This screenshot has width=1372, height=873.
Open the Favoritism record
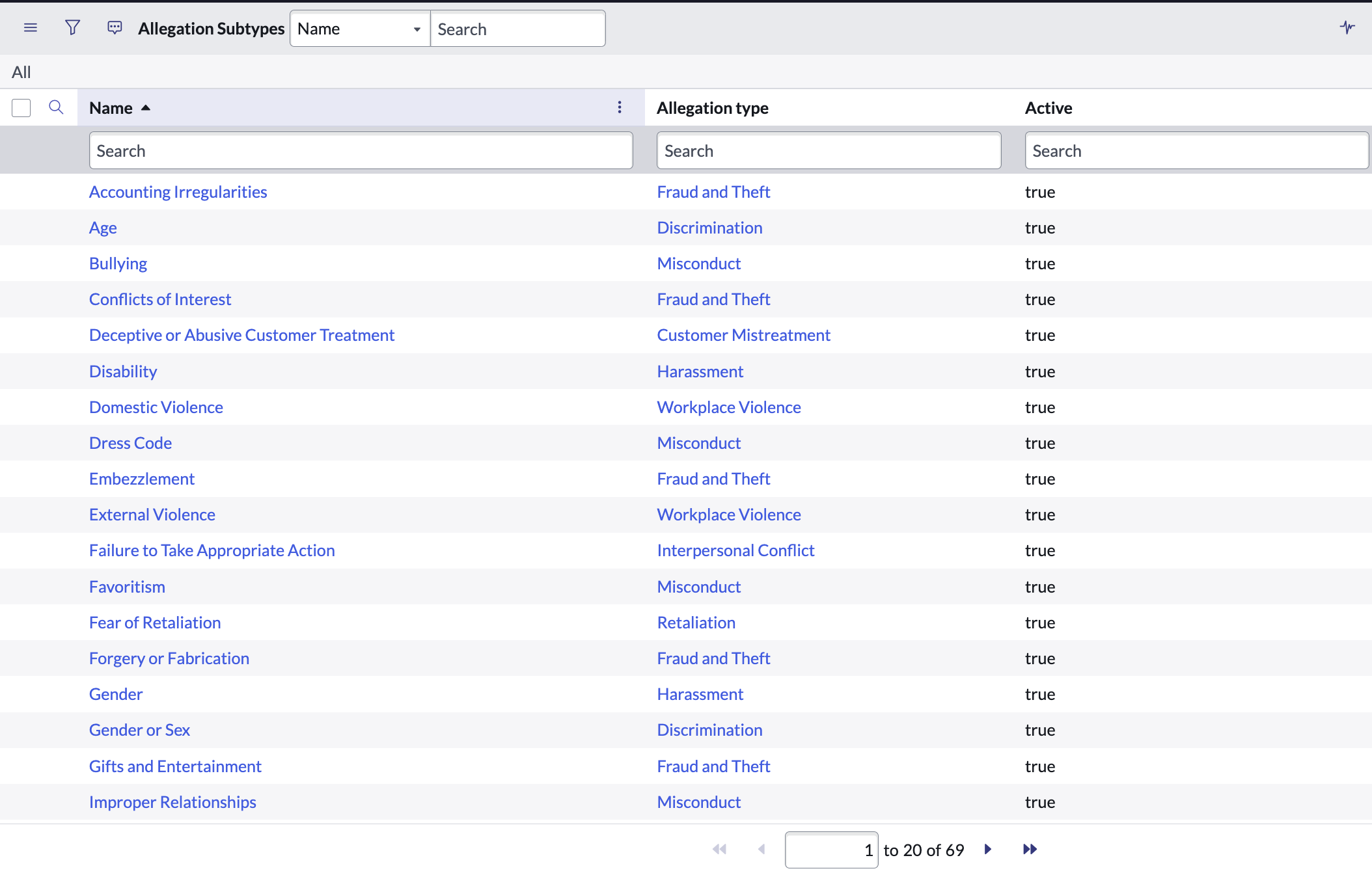click(127, 587)
